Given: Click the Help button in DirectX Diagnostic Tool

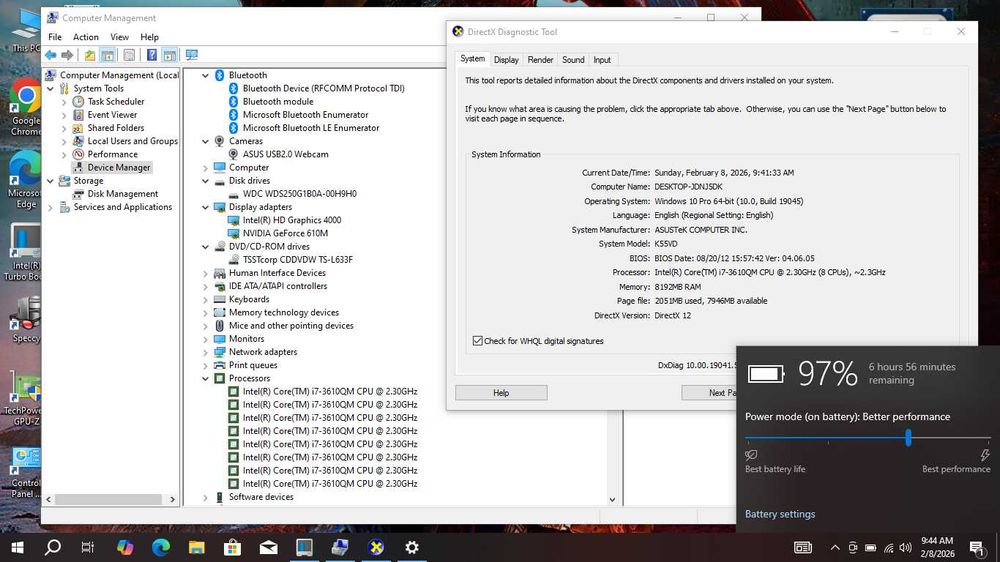Looking at the screenshot, I should pyautogui.click(x=501, y=393).
